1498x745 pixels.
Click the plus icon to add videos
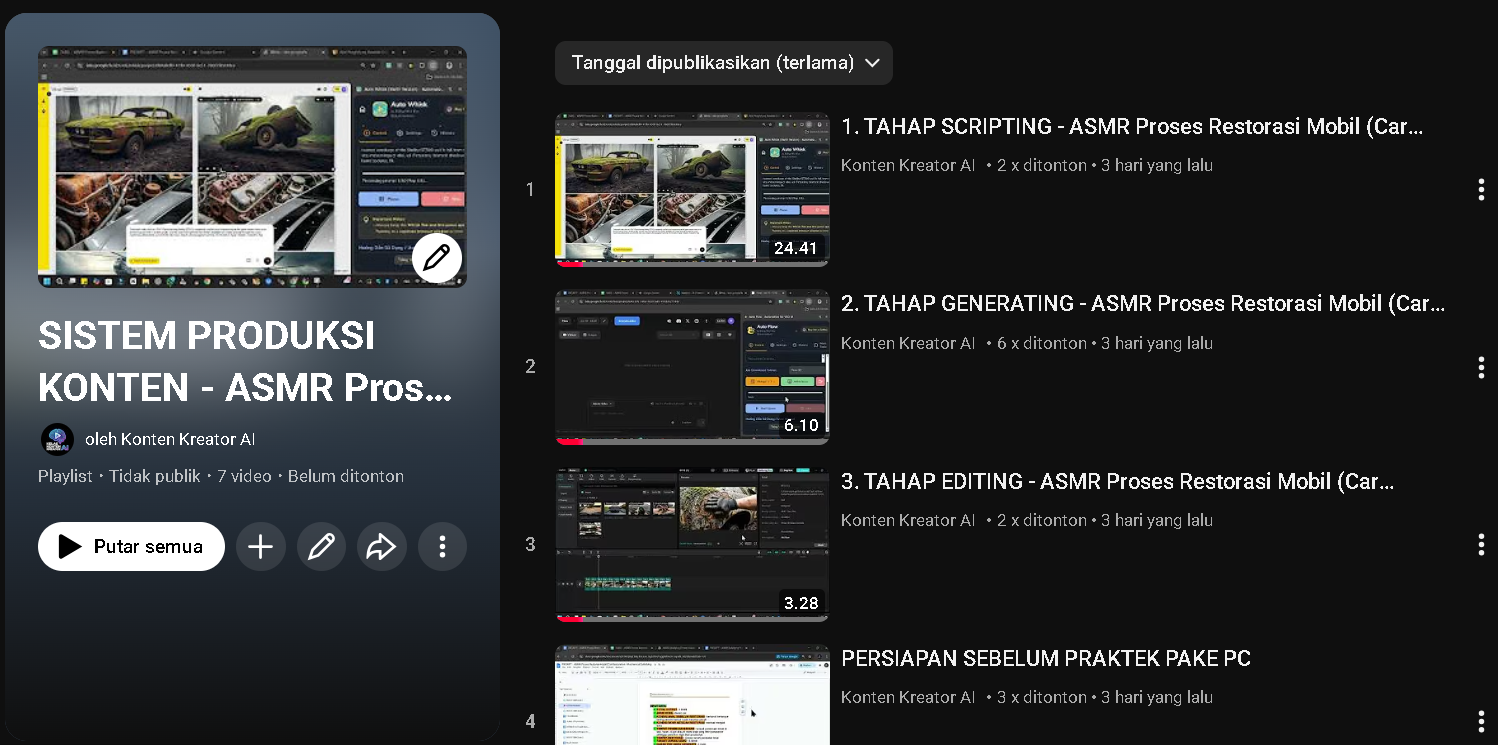click(261, 546)
